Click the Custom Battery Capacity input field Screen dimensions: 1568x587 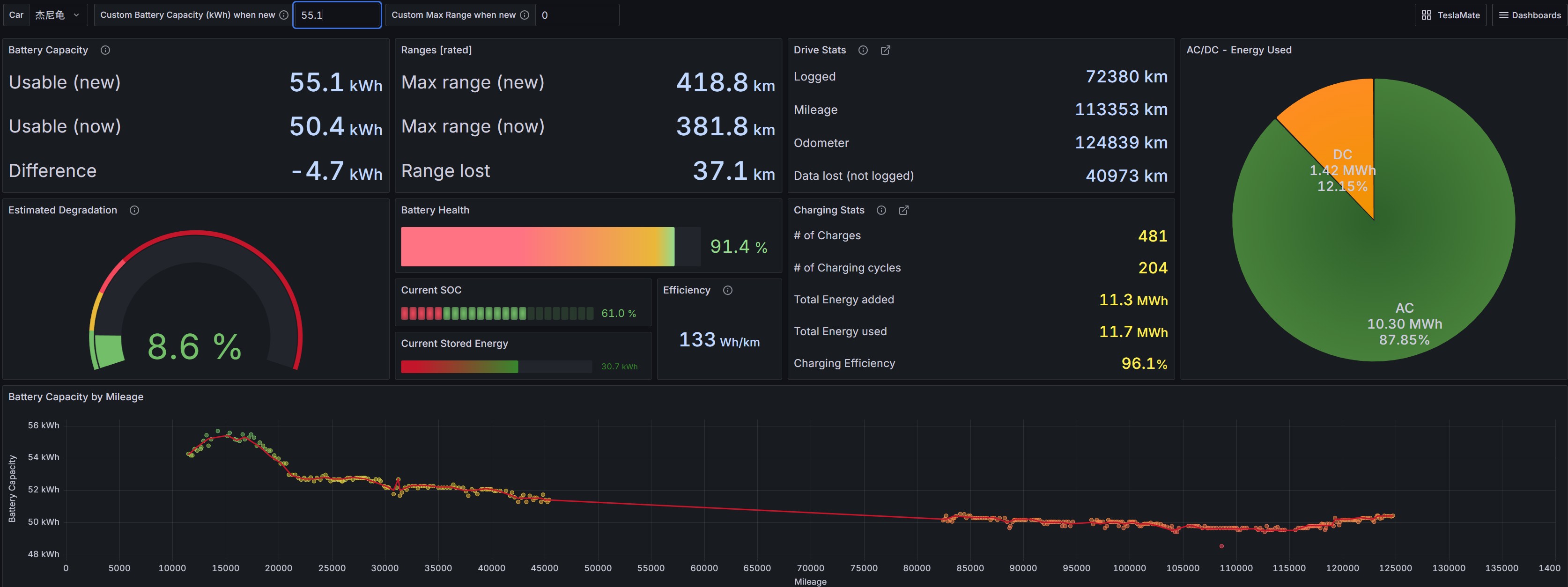click(x=337, y=15)
